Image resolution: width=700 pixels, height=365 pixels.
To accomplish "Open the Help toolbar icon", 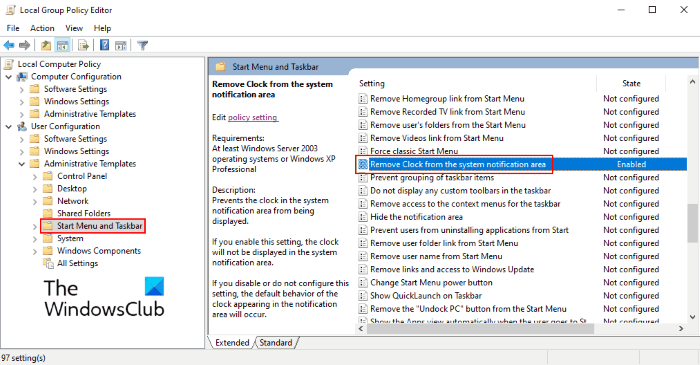I will coord(104,45).
